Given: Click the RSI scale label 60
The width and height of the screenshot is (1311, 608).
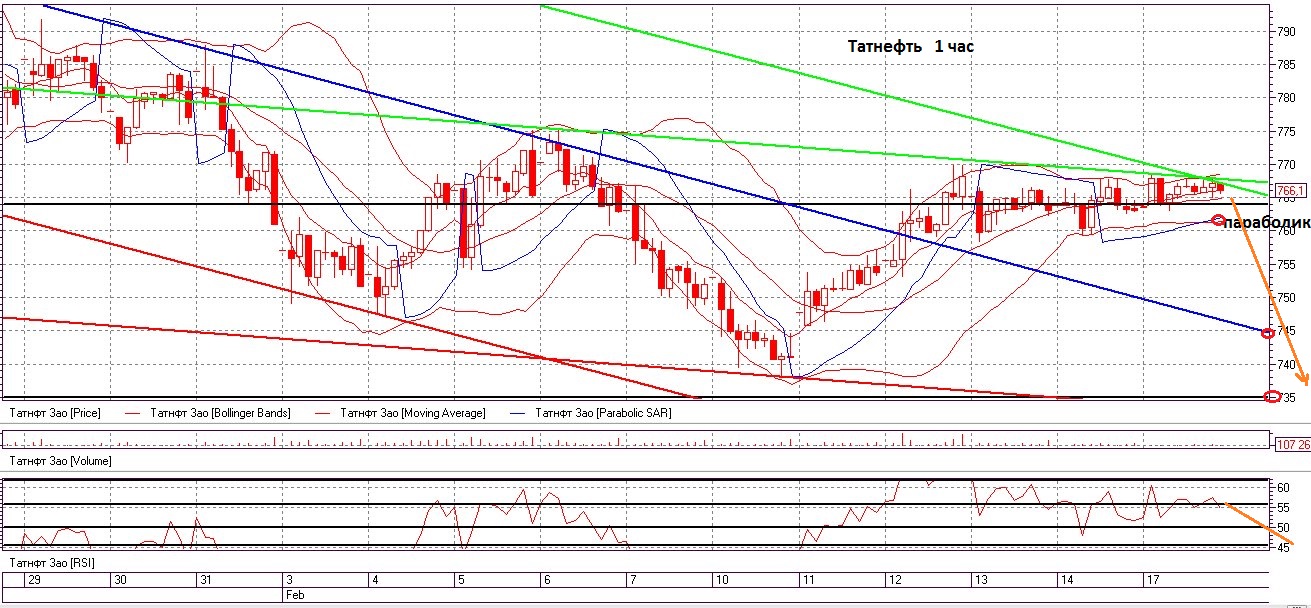Looking at the screenshot, I should (1283, 488).
